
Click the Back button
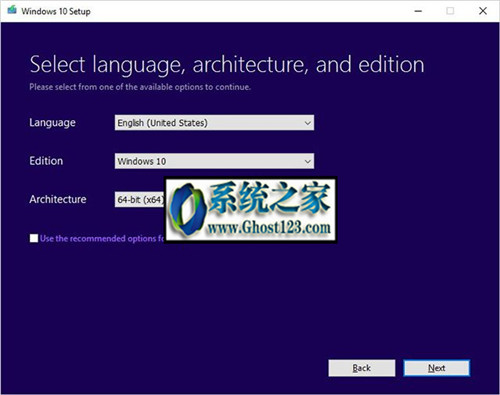coord(362,368)
